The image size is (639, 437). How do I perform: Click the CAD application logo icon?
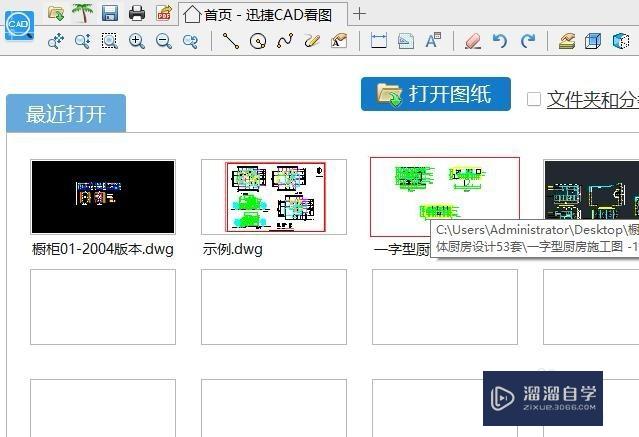(19, 26)
